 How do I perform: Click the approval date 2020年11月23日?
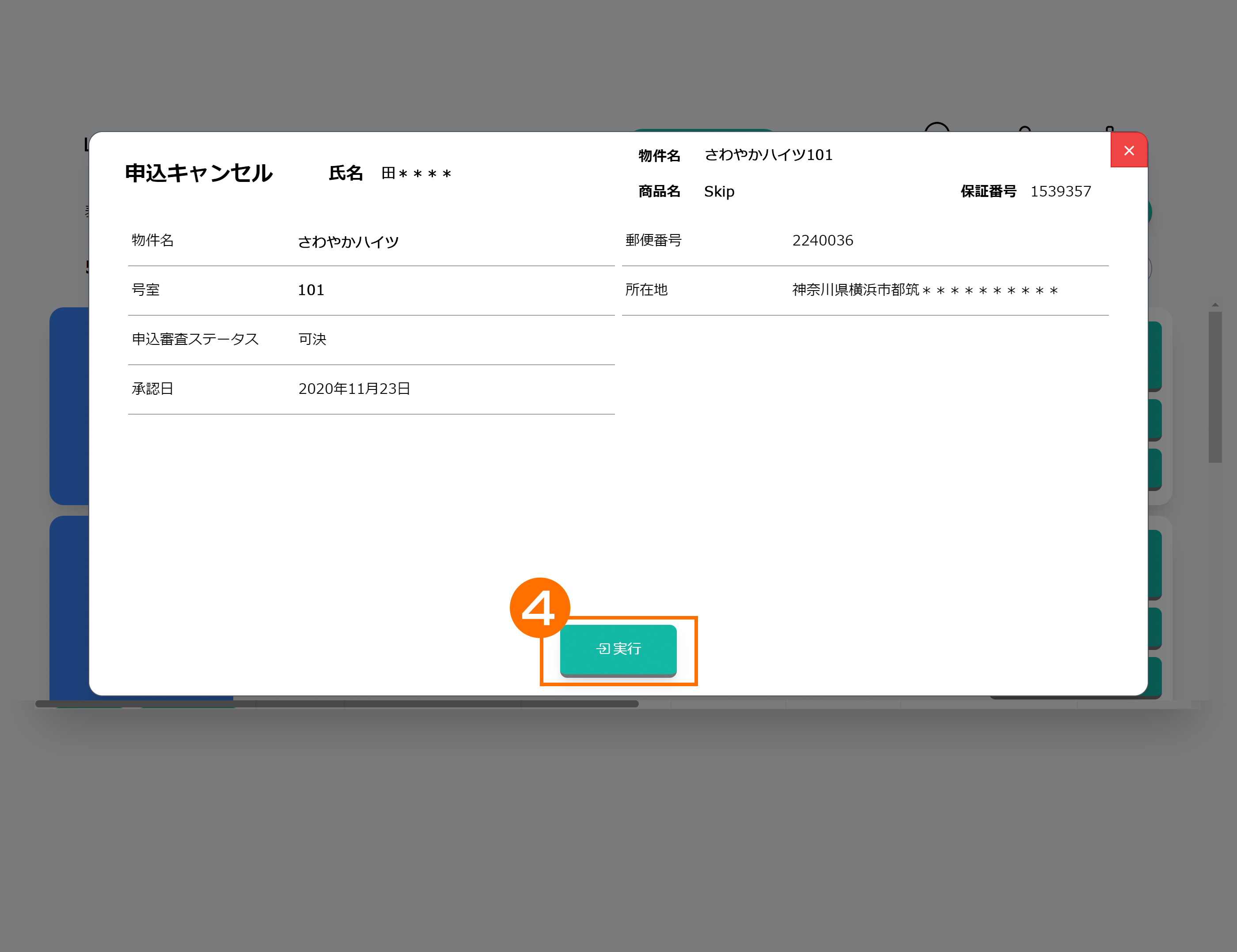(x=354, y=389)
